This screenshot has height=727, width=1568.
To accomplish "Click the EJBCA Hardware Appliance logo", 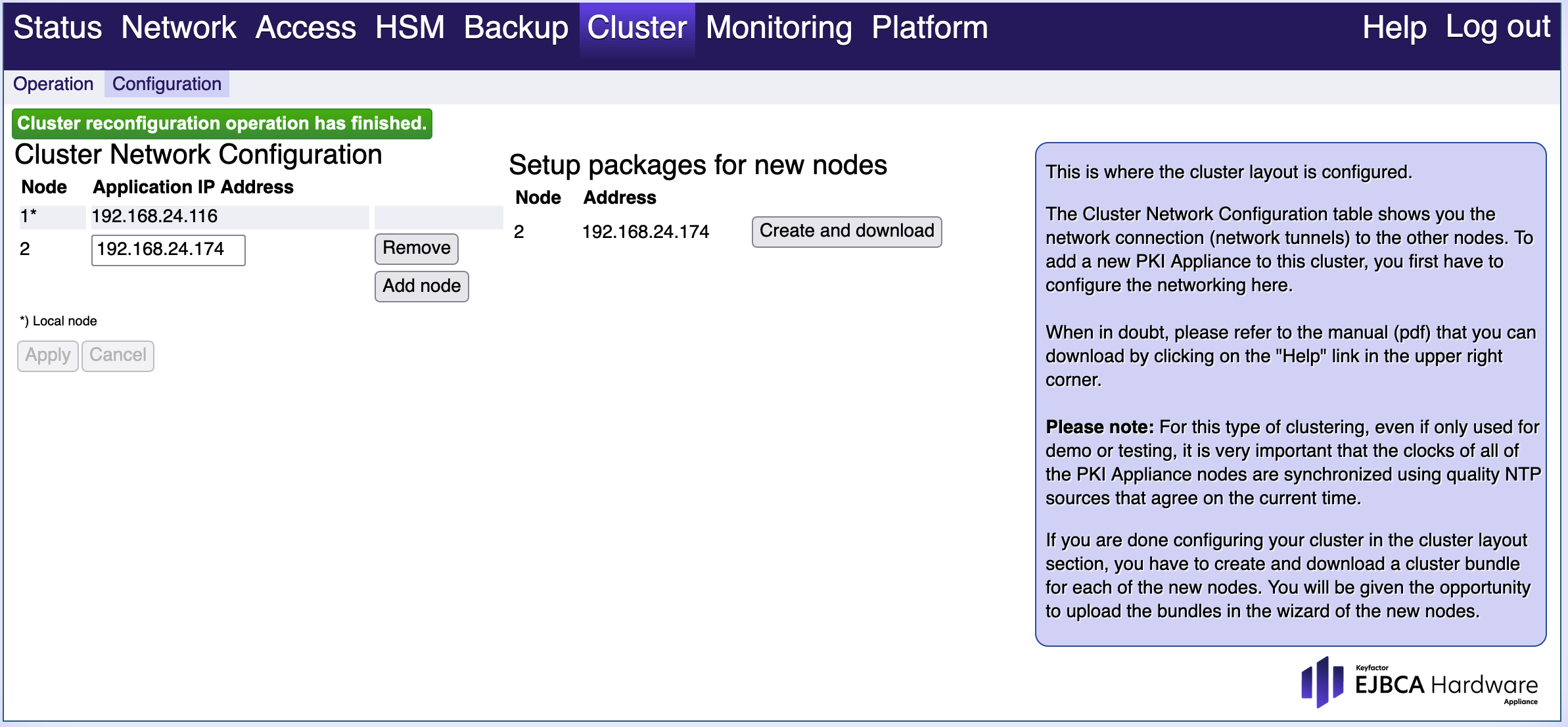I will coord(1419,683).
